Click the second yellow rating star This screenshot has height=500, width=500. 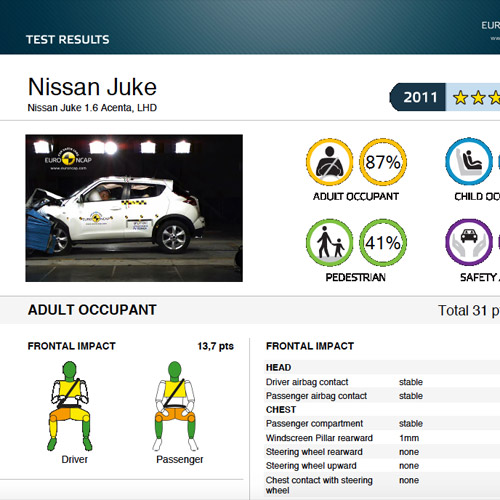click(x=478, y=98)
